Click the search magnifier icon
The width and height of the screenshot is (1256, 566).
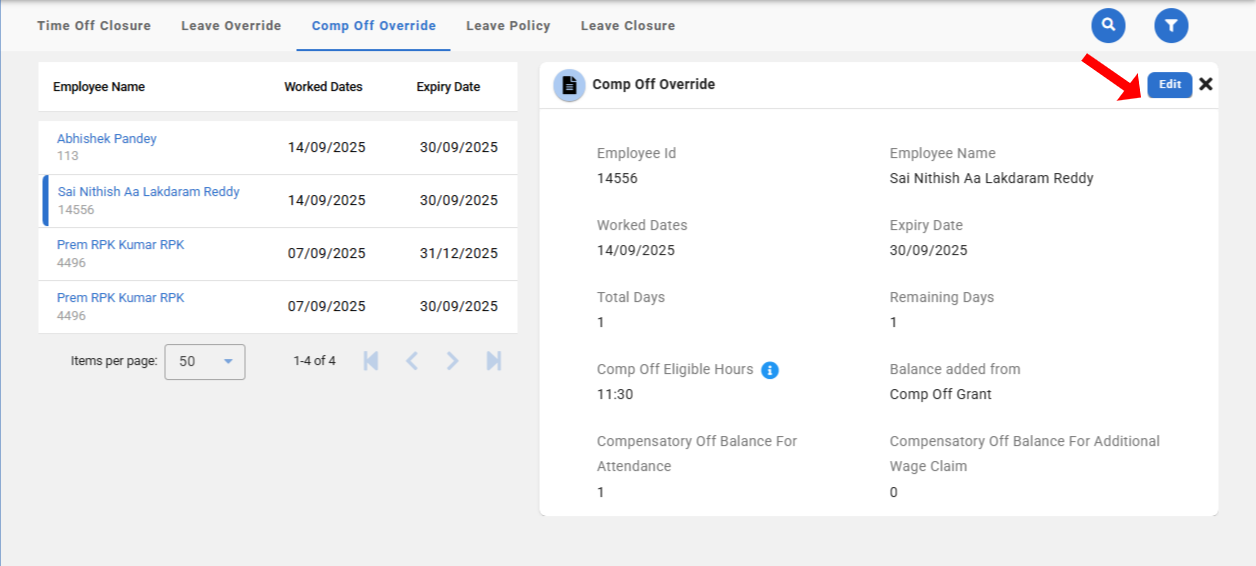pos(1108,25)
